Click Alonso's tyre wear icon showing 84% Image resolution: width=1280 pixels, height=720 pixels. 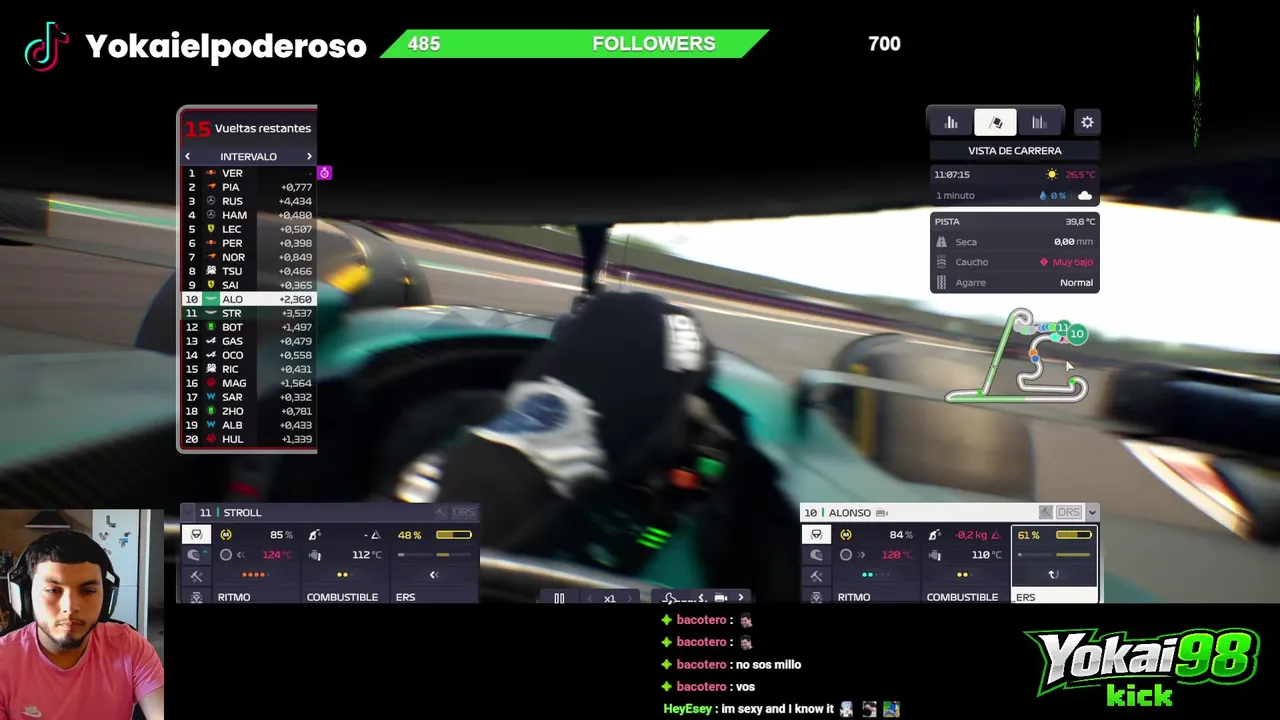(846, 535)
